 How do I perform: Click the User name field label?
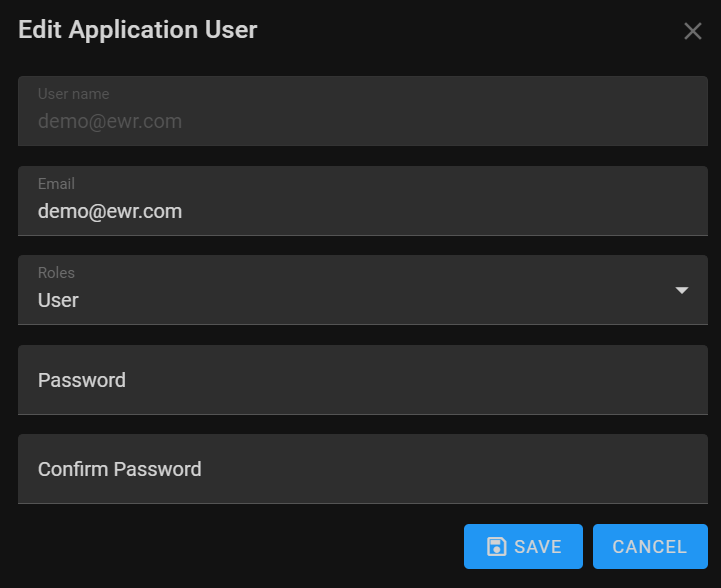coord(74,94)
